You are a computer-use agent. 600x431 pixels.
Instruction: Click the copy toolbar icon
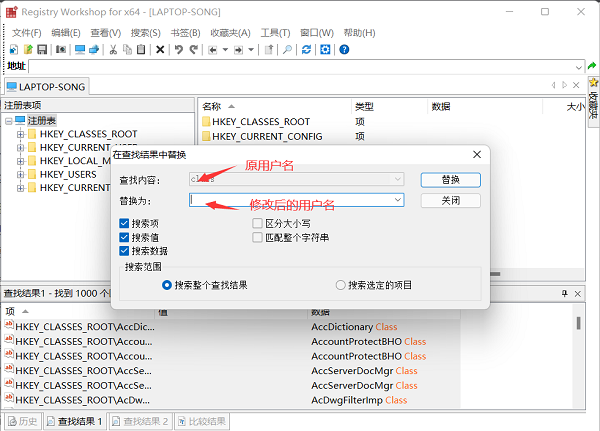pos(127,49)
